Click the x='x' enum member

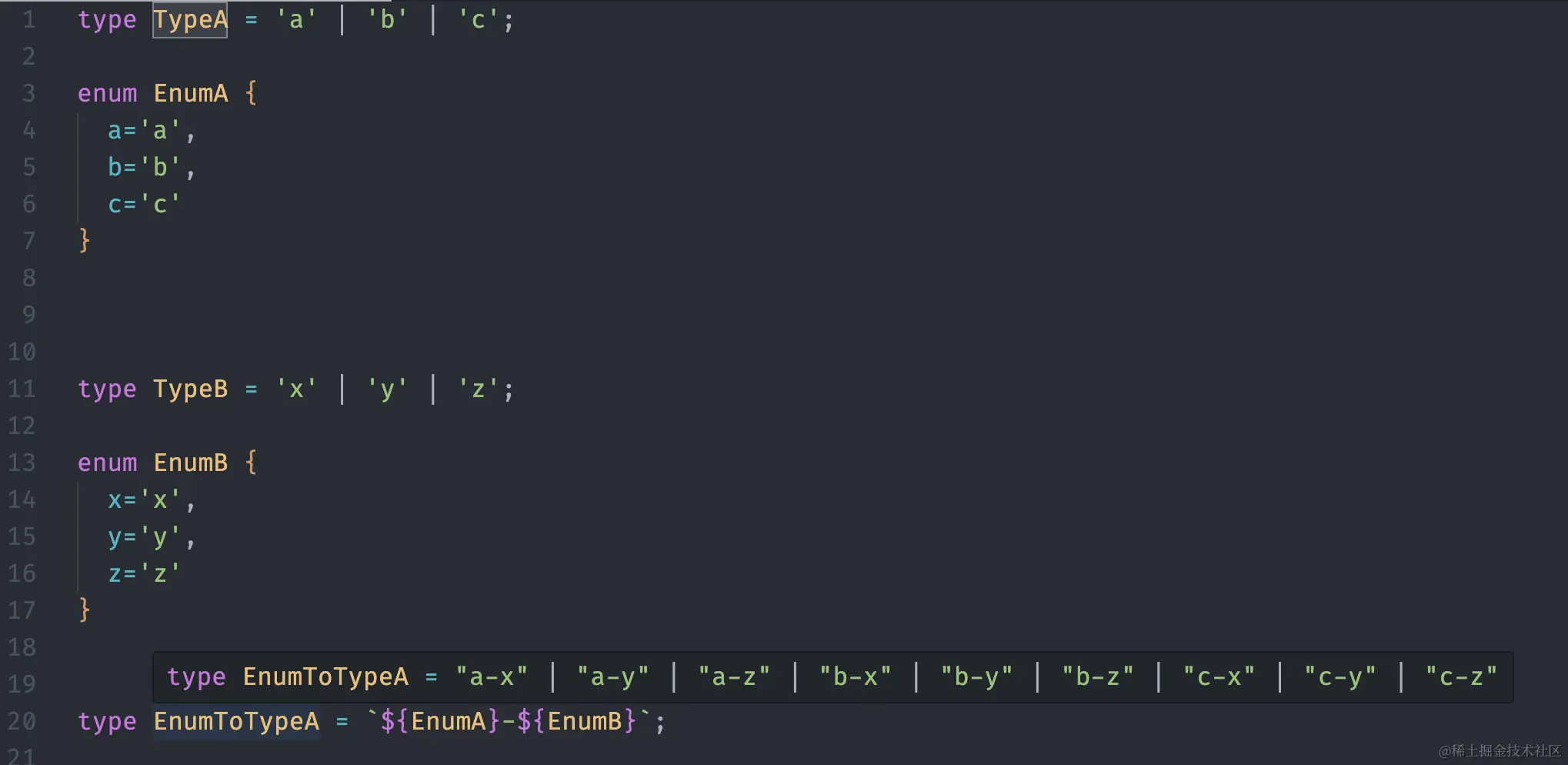[x=144, y=500]
